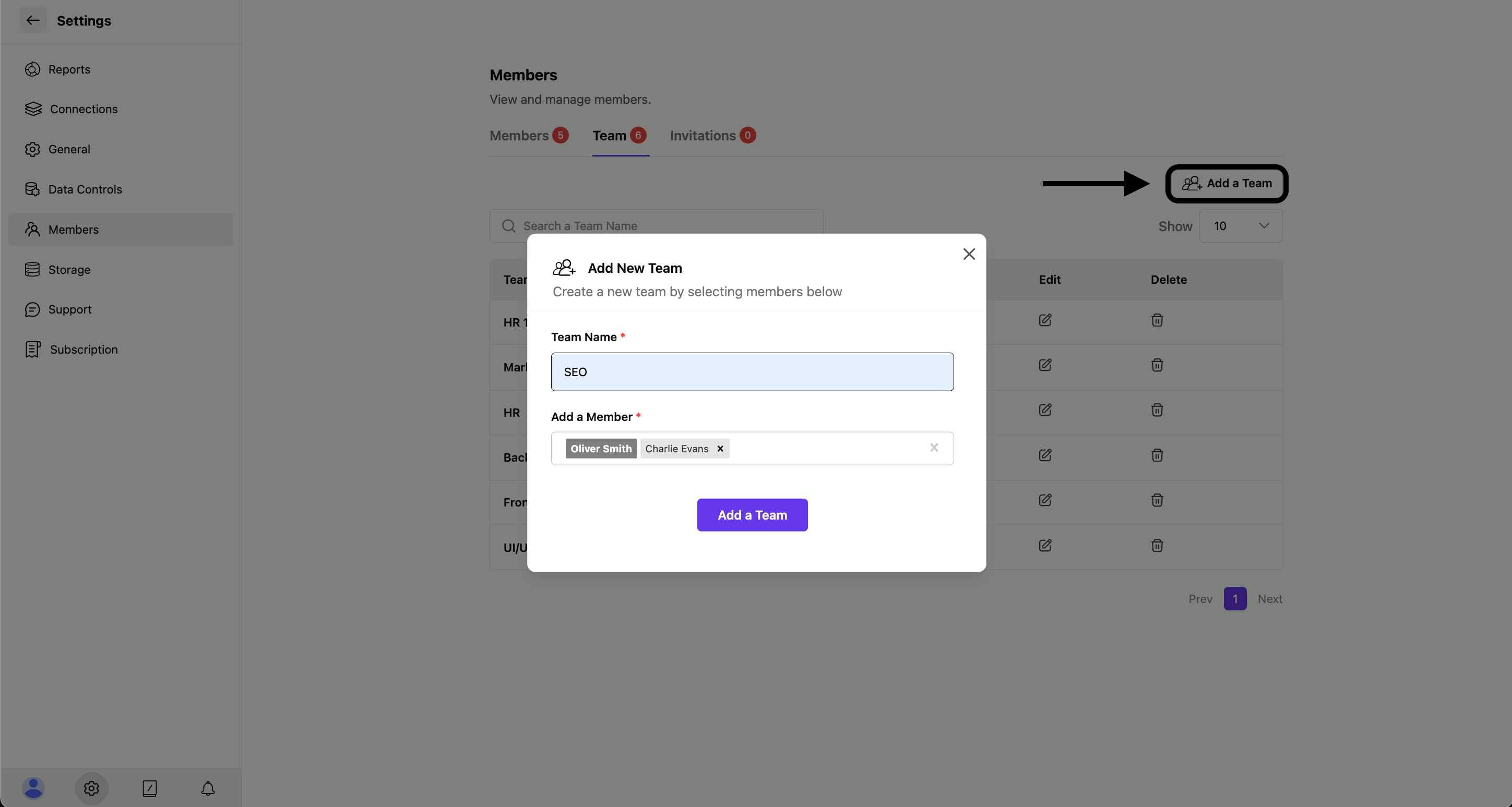The height and width of the screenshot is (807, 1512).
Task: Clear all selected members in field
Action: click(x=934, y=448)
